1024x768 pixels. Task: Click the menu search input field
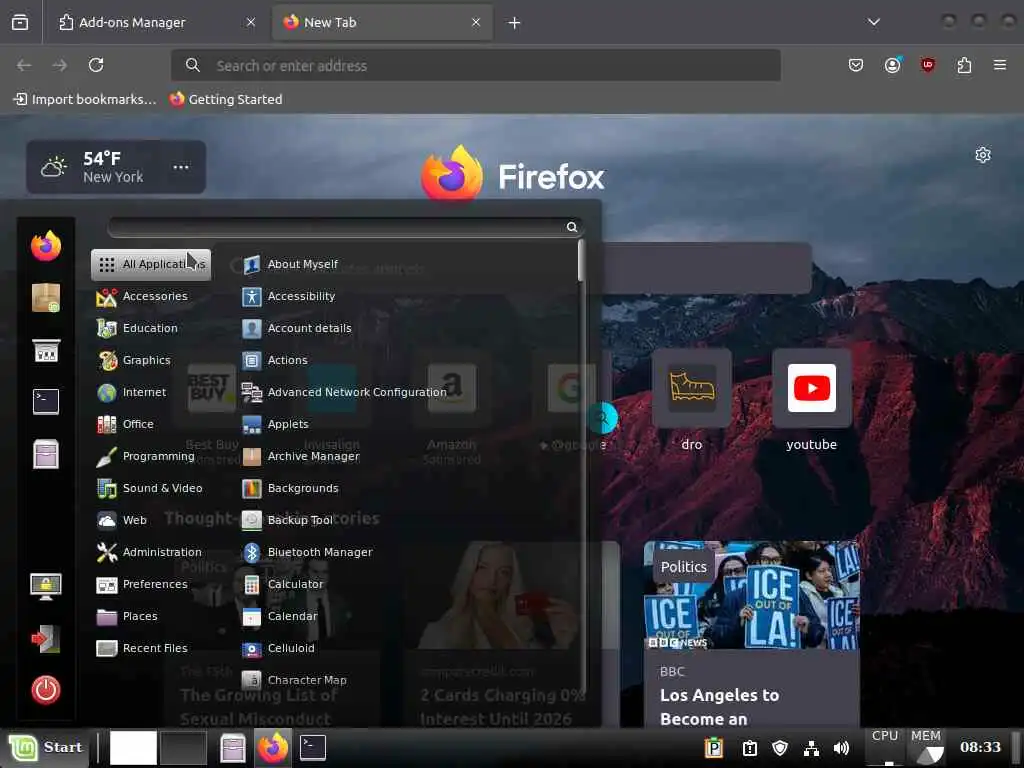coord(345,227)
